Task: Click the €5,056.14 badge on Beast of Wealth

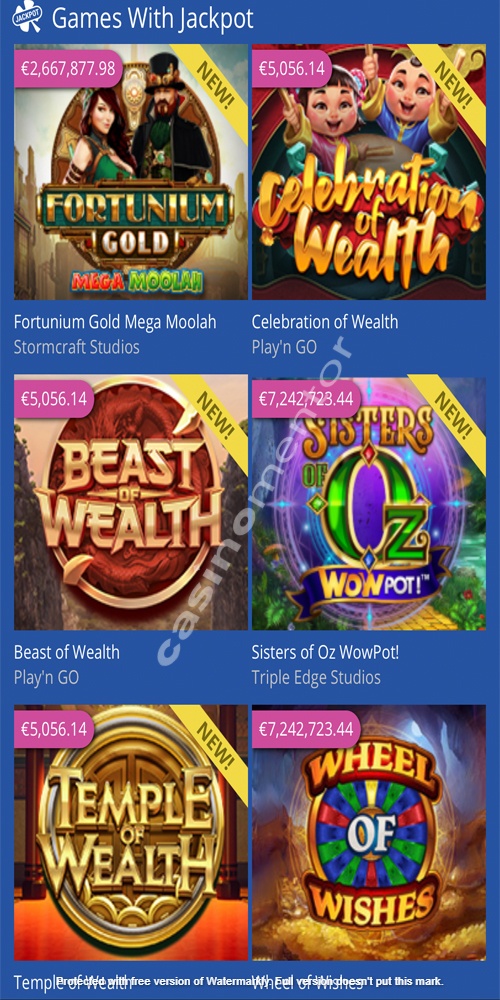Action: tap(54, 399)
